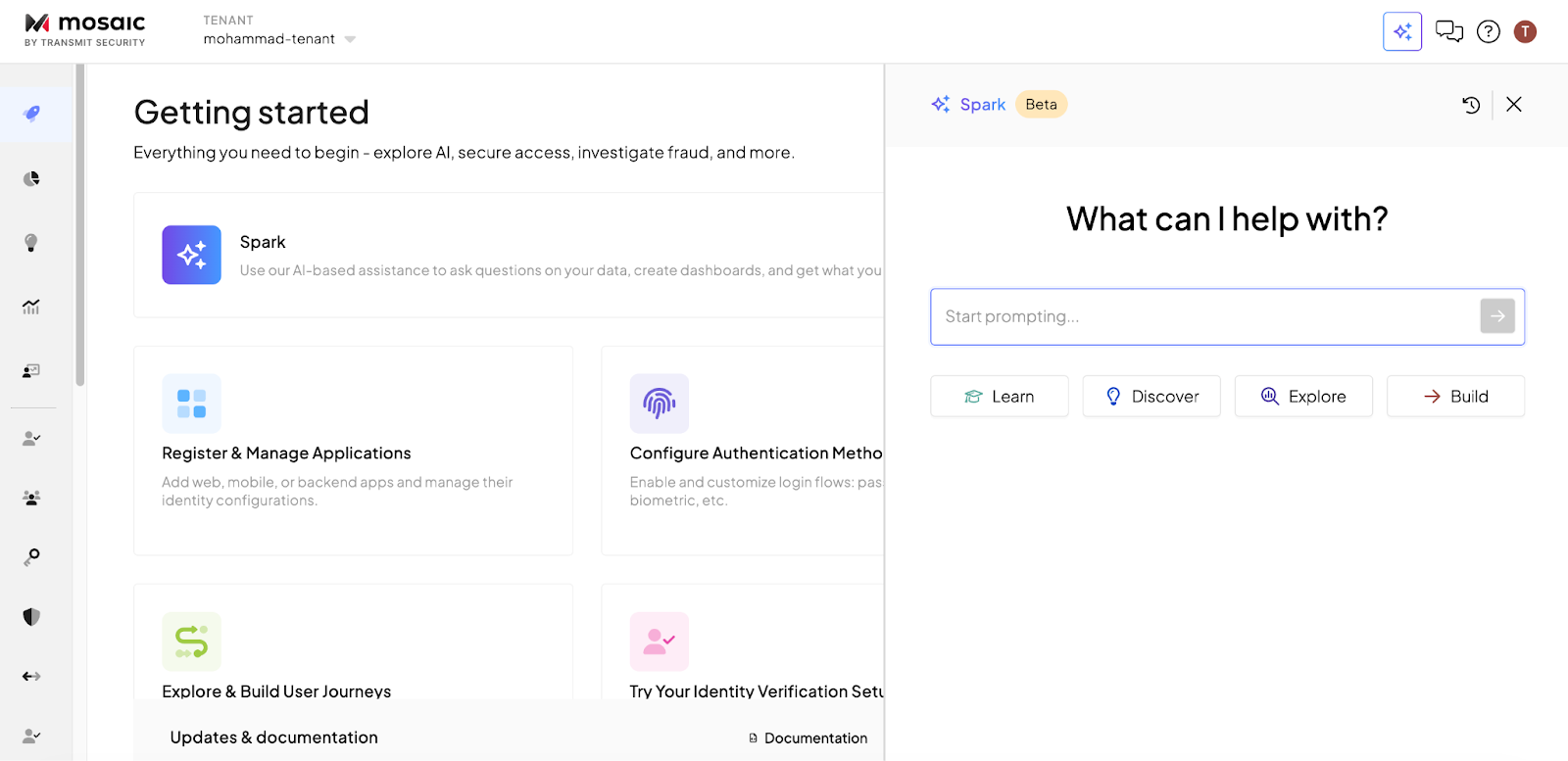Open the rocket Getting started sidebar icon
1568x761 pixels.
point(31,114)
